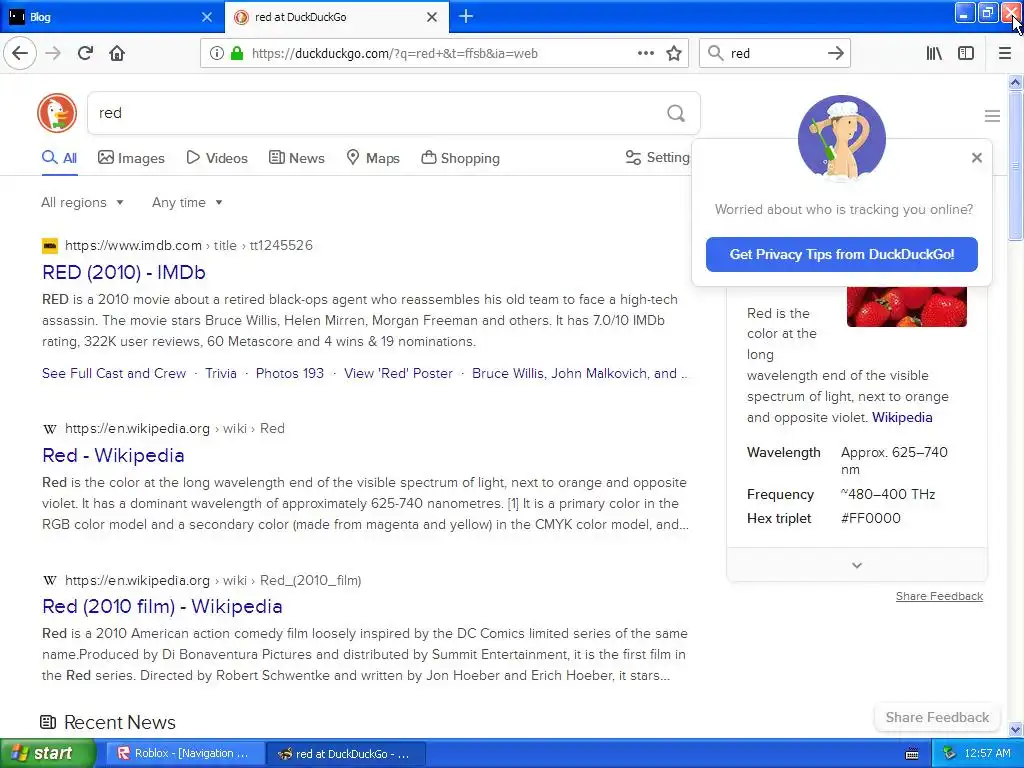Image resolution: width=1024 pixels, height=768 pixels.
Task: Open the All regions dropdown
Action: (82, 202)
